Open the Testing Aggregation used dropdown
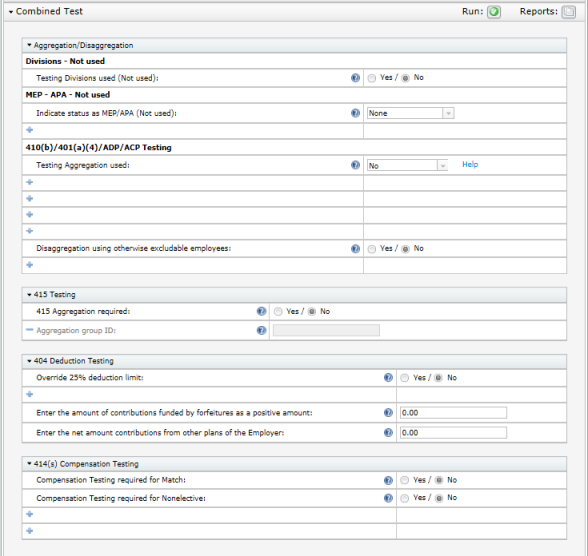 tap(408, 165)
